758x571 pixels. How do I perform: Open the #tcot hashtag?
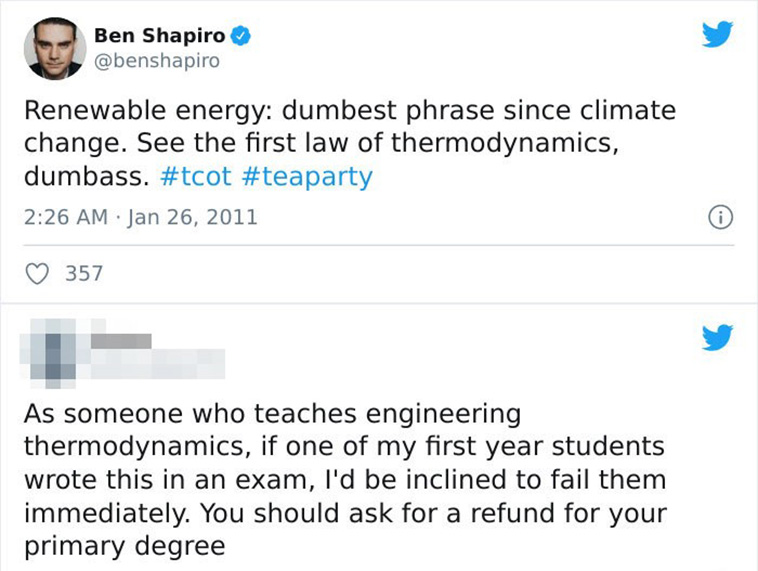pyautogui.click(x=195, y=176)
